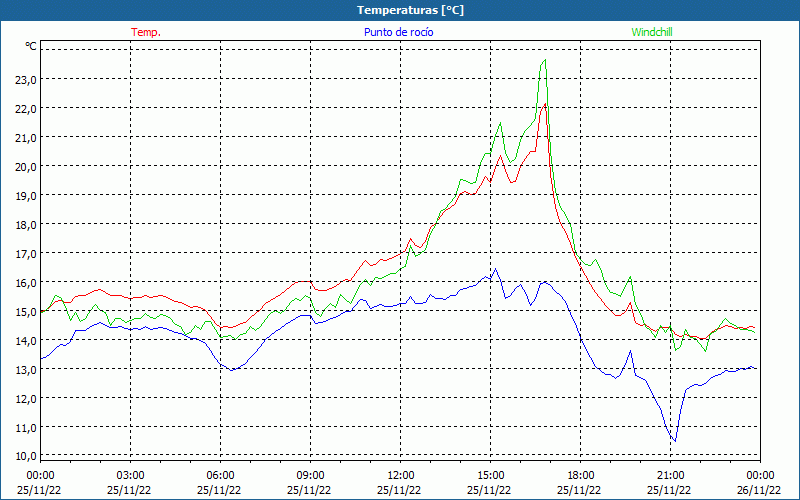Select the blue 'Punto de rocío' legend label
The width and height of the screenshot is (800, 500).
tap(398, 32)
